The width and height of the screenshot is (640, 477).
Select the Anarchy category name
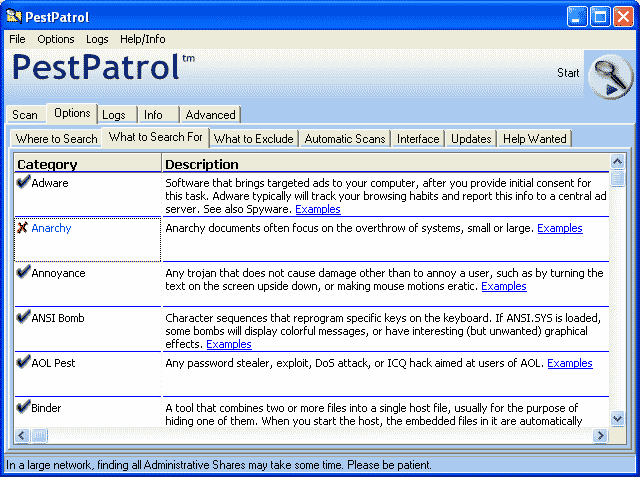(51, 228)
